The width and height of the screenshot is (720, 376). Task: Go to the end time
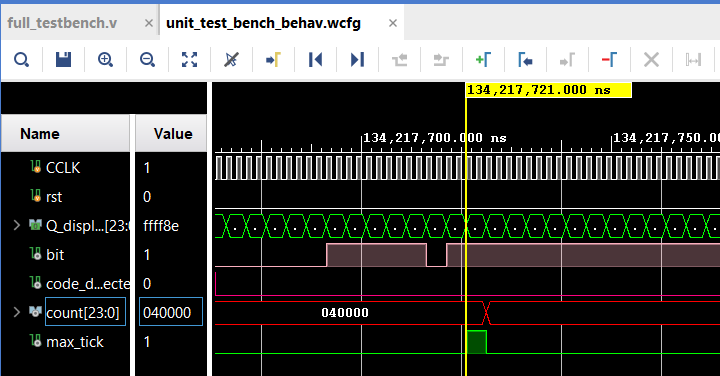357,60
